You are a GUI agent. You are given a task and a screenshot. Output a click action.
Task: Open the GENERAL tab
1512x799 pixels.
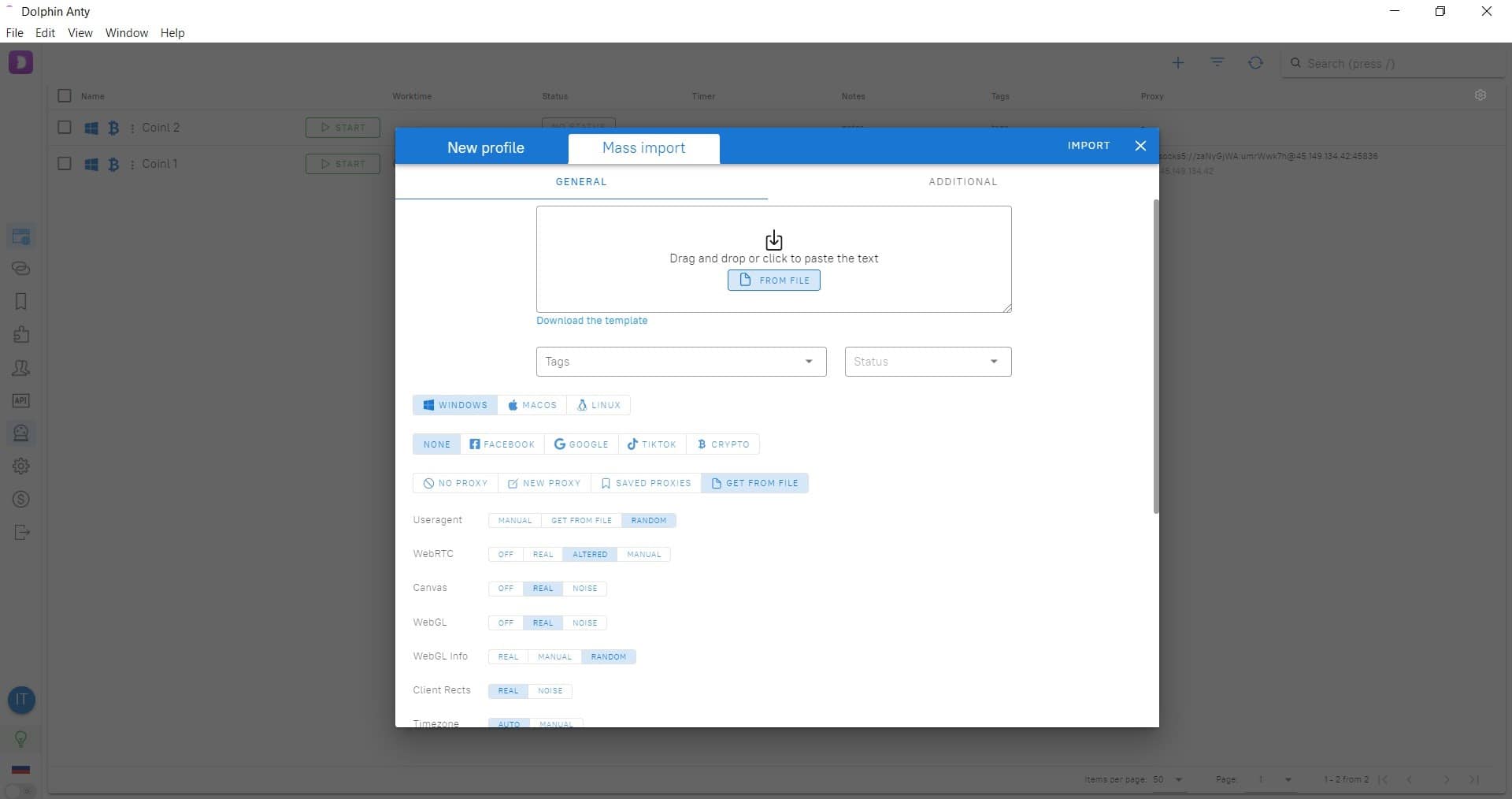point(581,182)
